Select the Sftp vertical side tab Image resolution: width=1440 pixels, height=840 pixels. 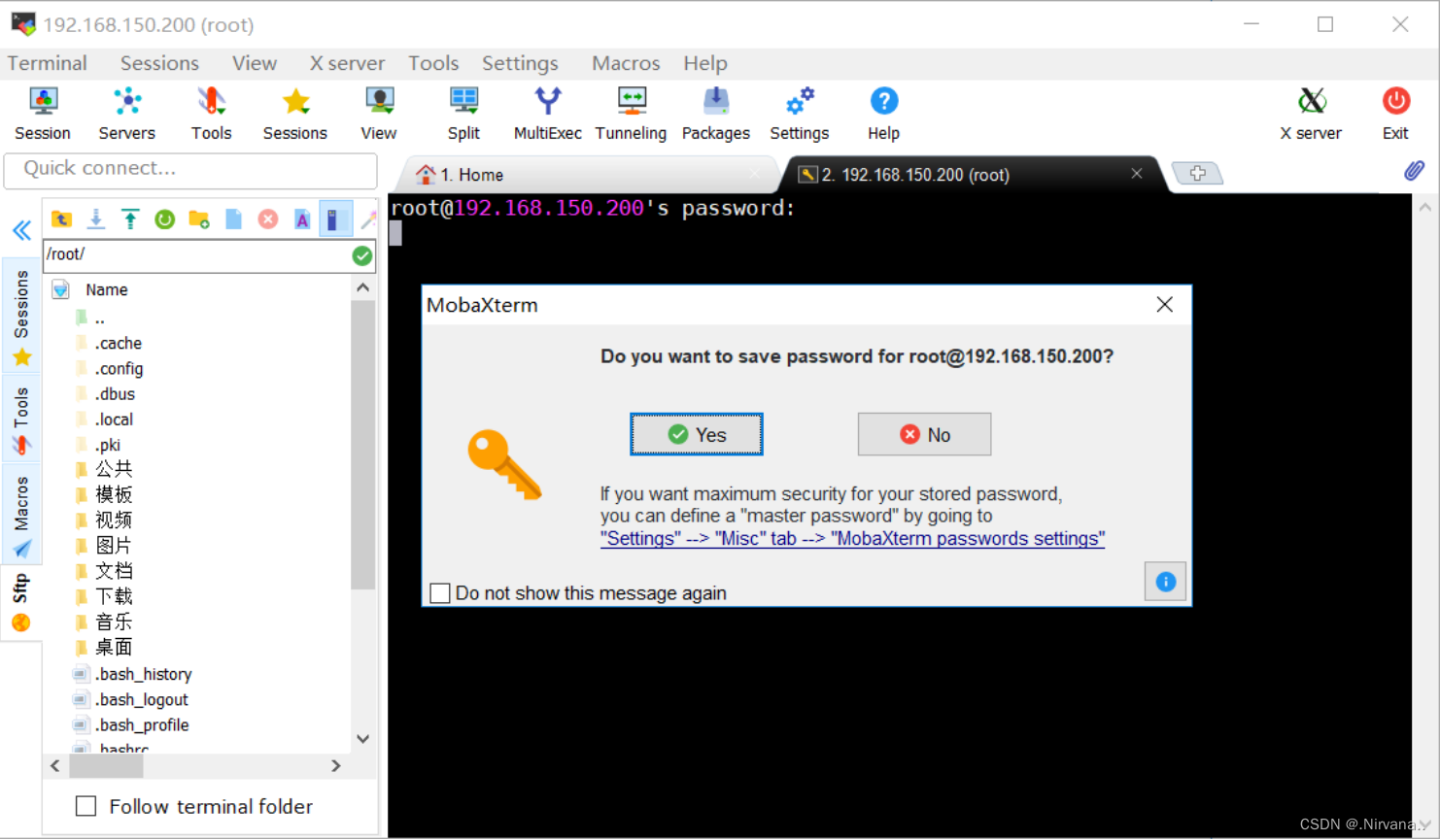21,602
